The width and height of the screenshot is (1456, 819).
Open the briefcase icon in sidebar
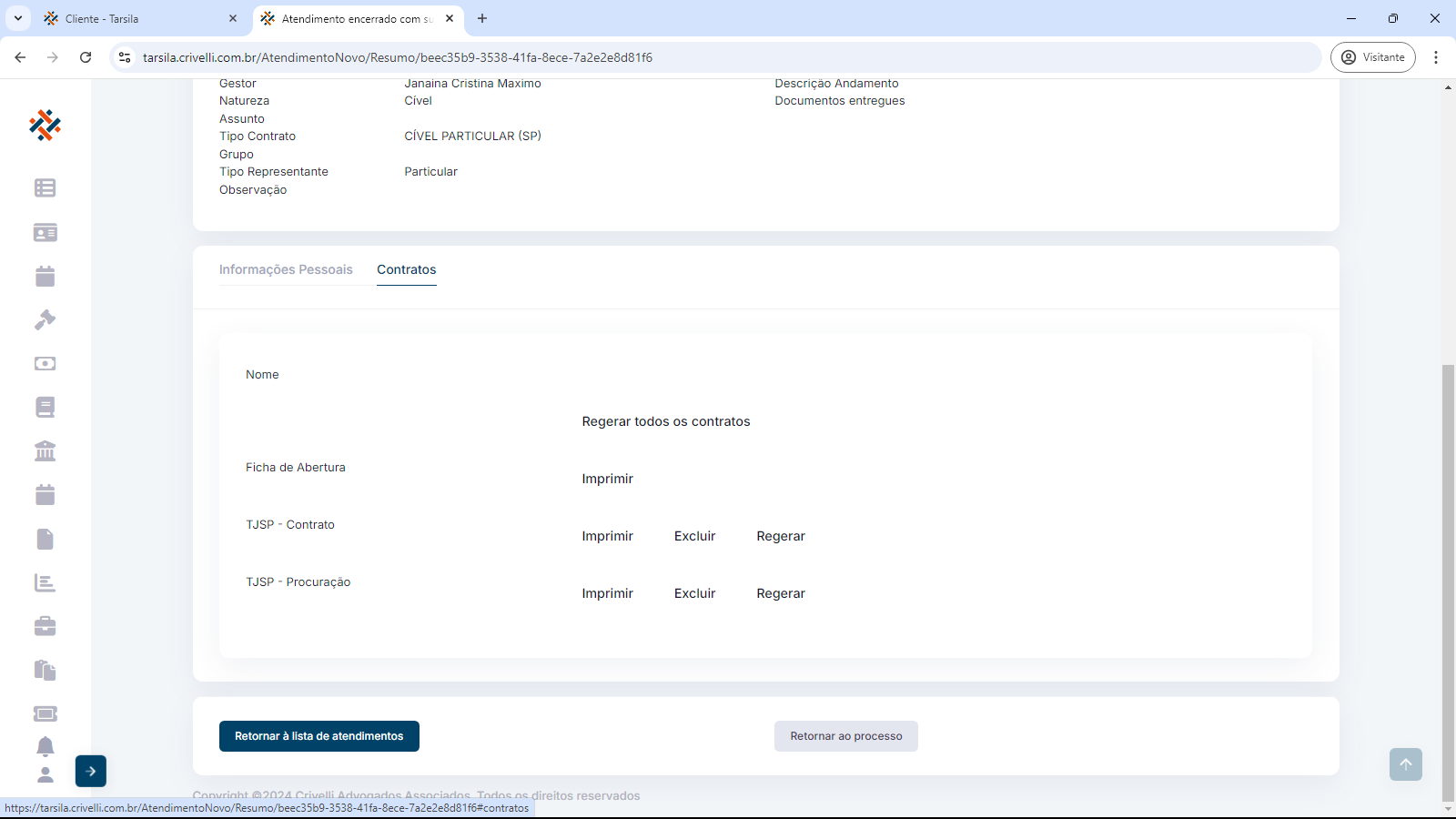coord(45,626)
